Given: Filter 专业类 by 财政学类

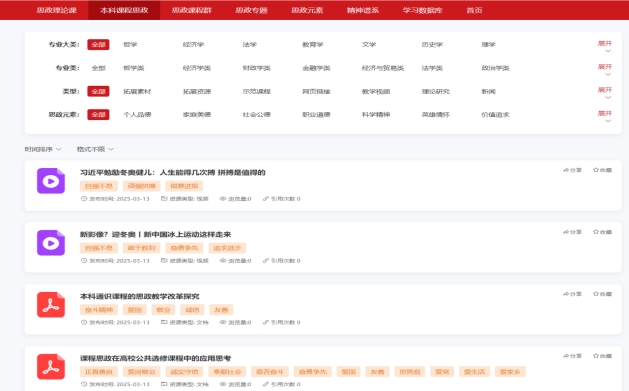Looking at the screenshot, I should pyautogui.click(x=256, y=68).
